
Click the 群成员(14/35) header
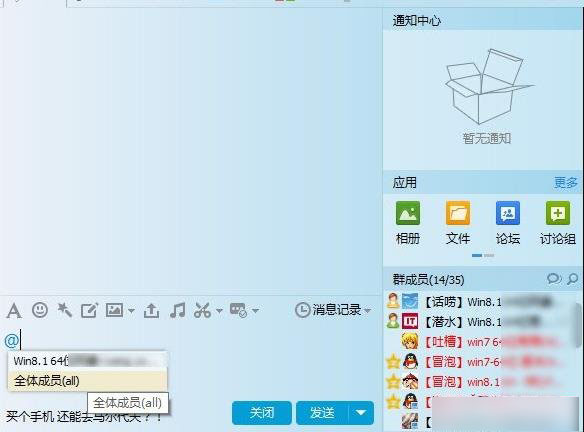(x=428, y=279)
